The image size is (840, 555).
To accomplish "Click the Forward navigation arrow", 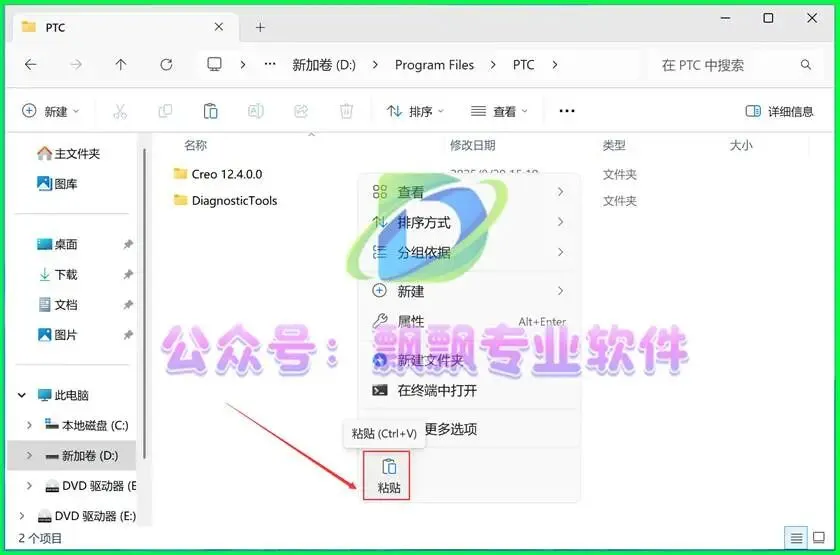I will pos(76,65).
